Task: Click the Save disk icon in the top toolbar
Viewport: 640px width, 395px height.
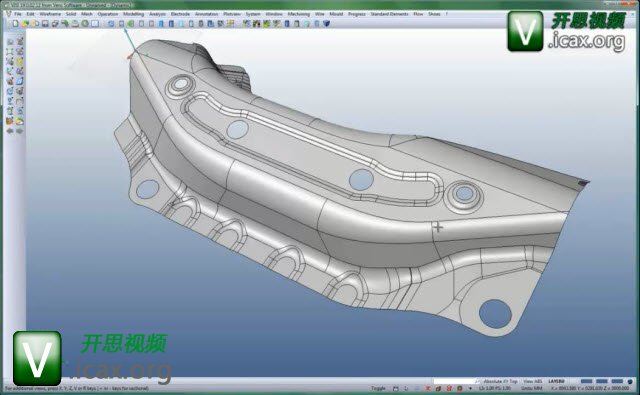Action: tap(44, 24)
